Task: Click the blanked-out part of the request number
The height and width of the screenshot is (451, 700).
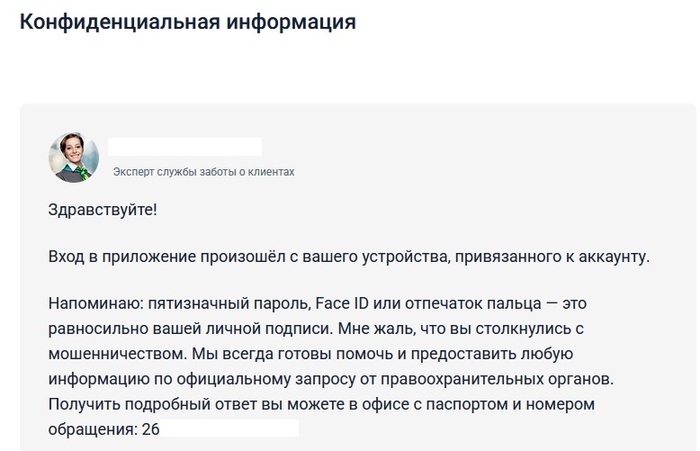Action: [x=230, y=430]
